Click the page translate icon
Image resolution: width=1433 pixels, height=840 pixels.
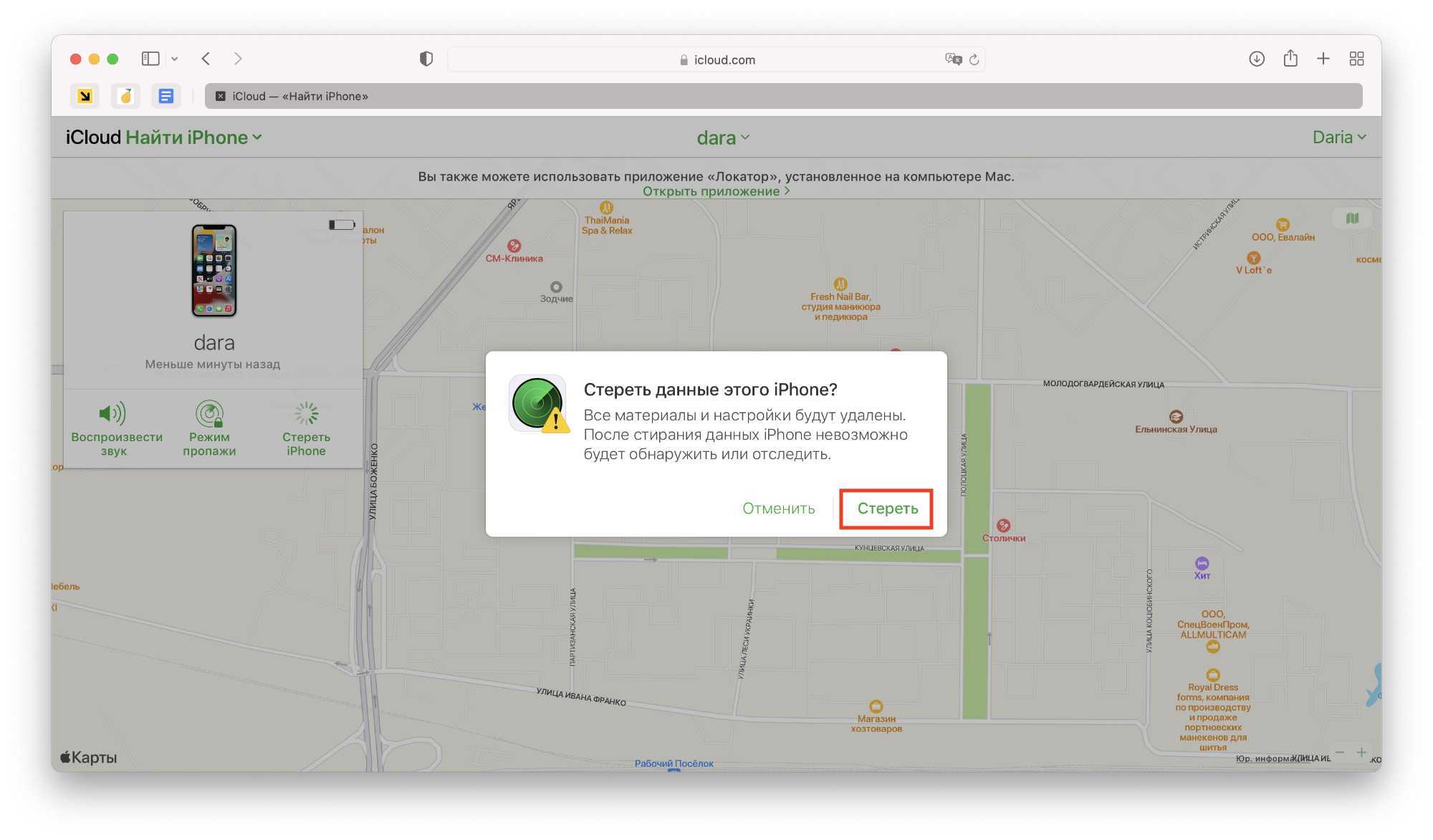click(x=953, y=59)
